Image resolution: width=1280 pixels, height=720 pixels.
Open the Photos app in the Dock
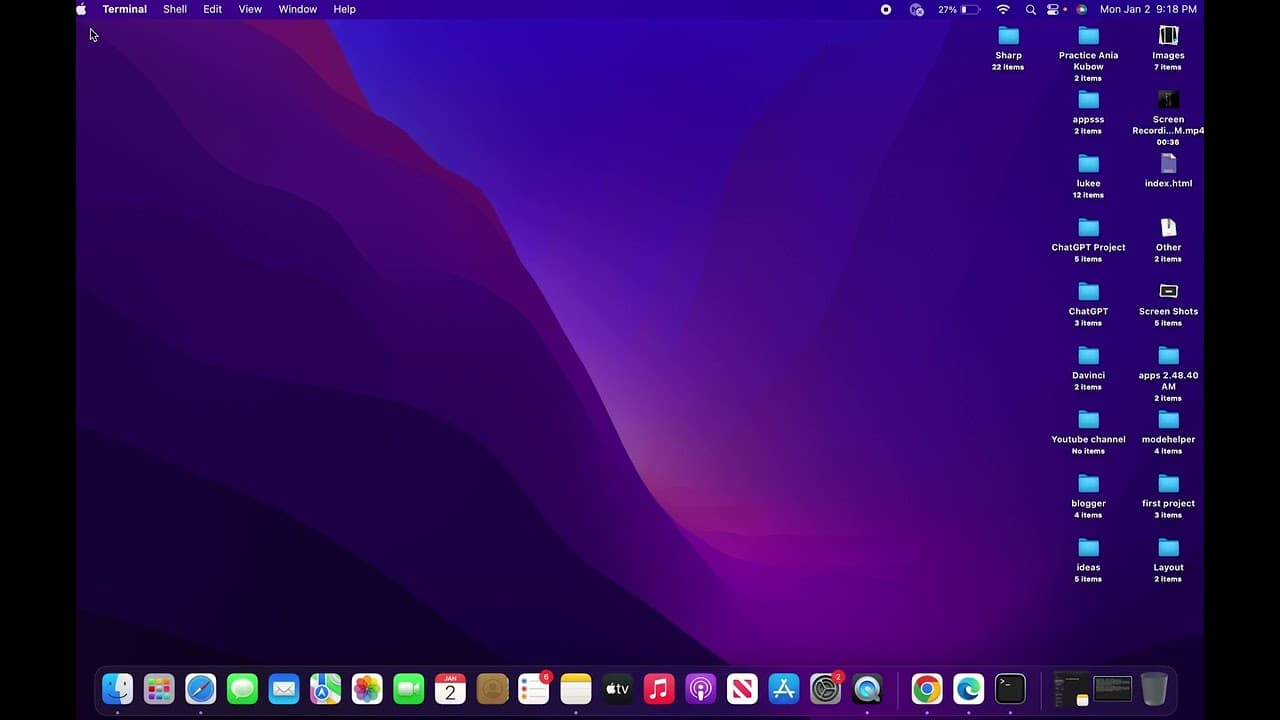click(x=367, y=689)
